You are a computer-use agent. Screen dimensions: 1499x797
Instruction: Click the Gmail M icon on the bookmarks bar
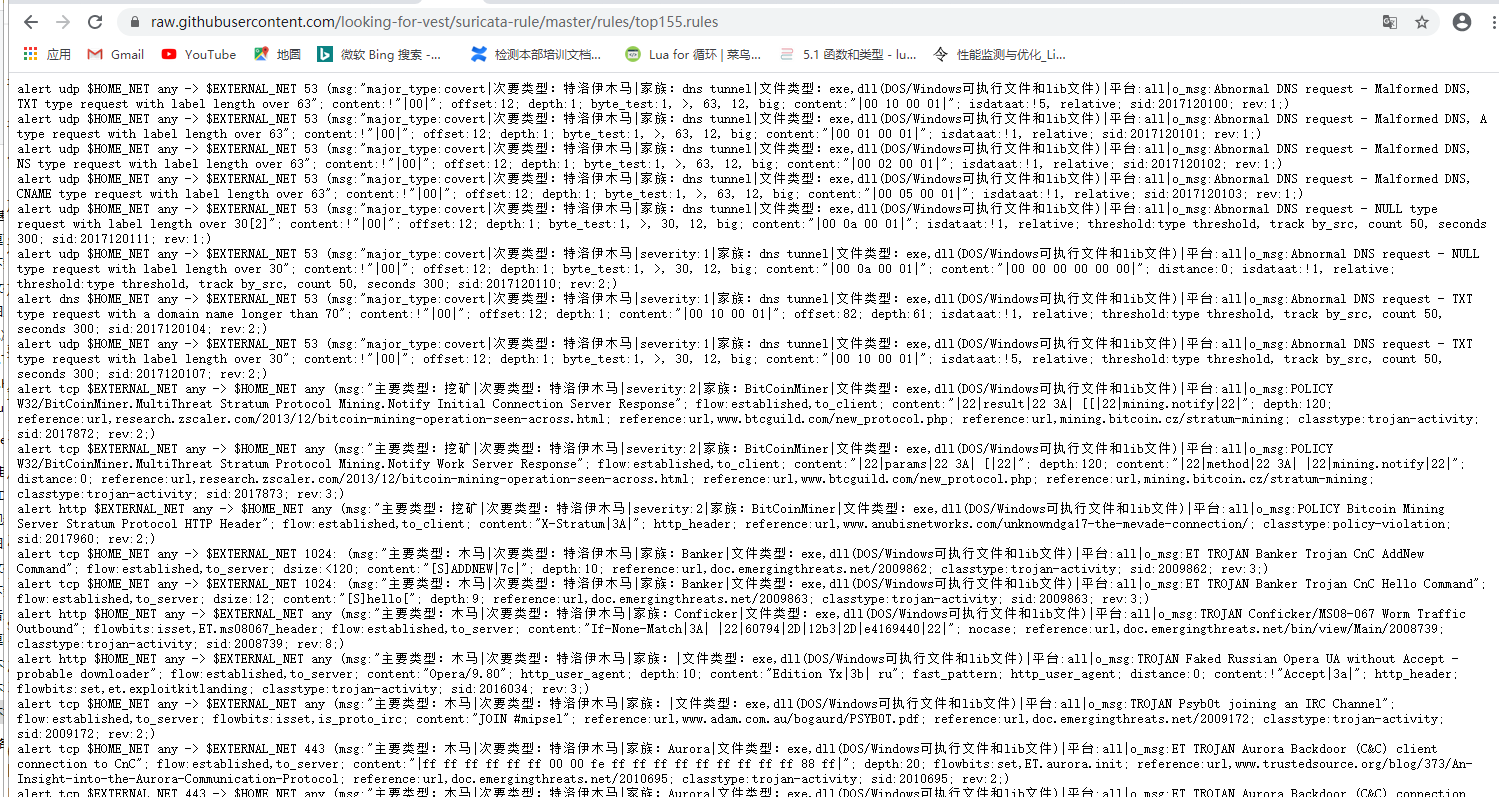point(95,54)
